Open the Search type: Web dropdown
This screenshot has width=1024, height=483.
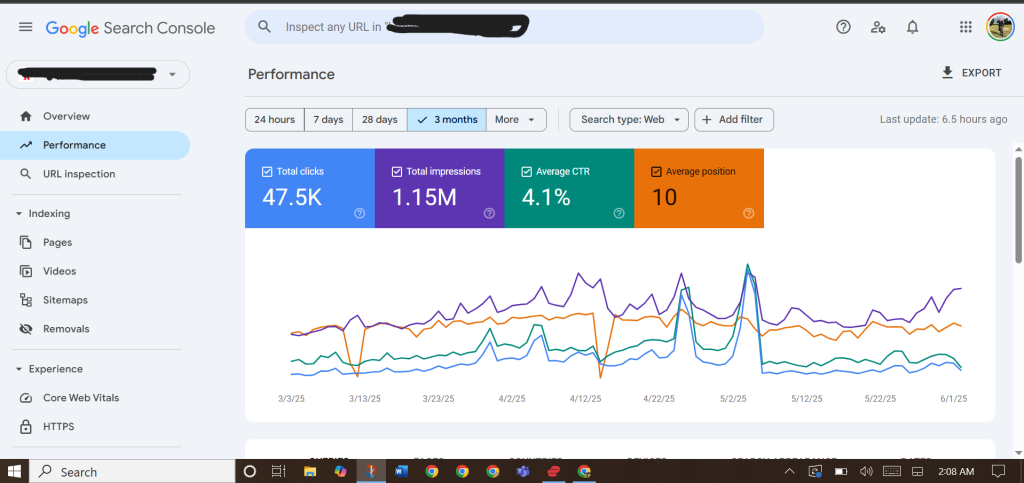click(629, 120)
